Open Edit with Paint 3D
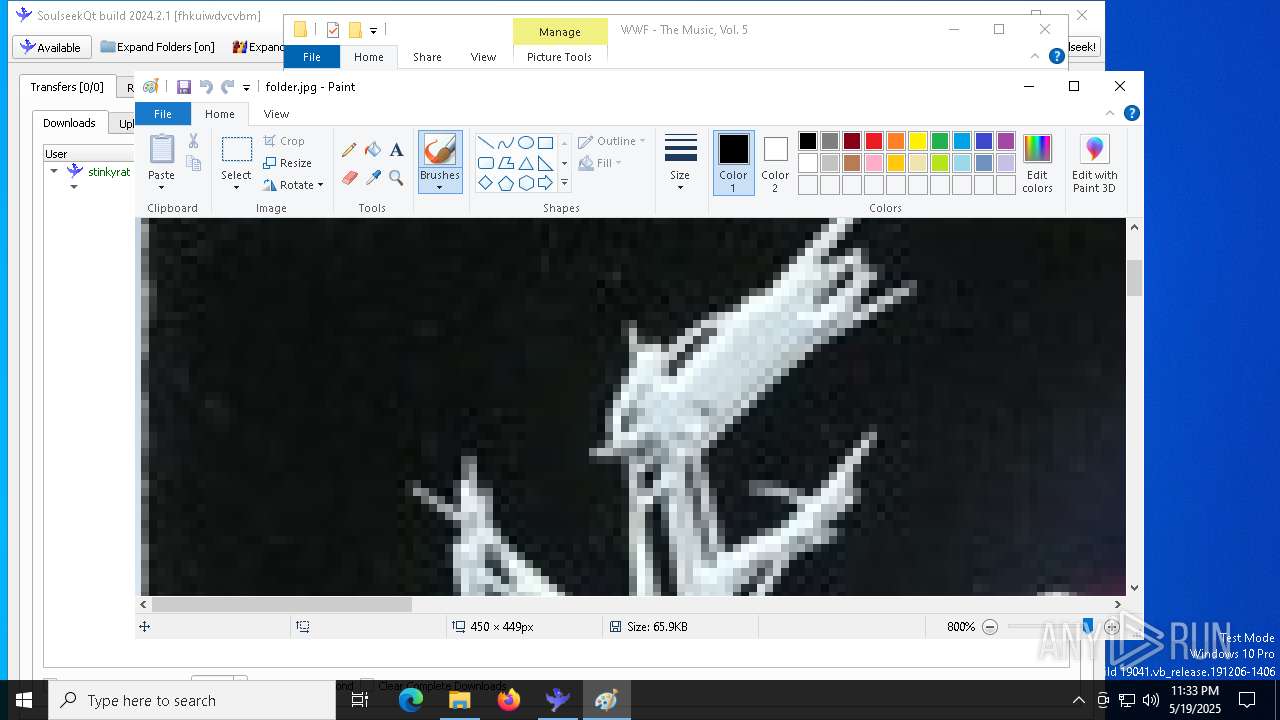The image size is (1280, 720). point(1095,164)
